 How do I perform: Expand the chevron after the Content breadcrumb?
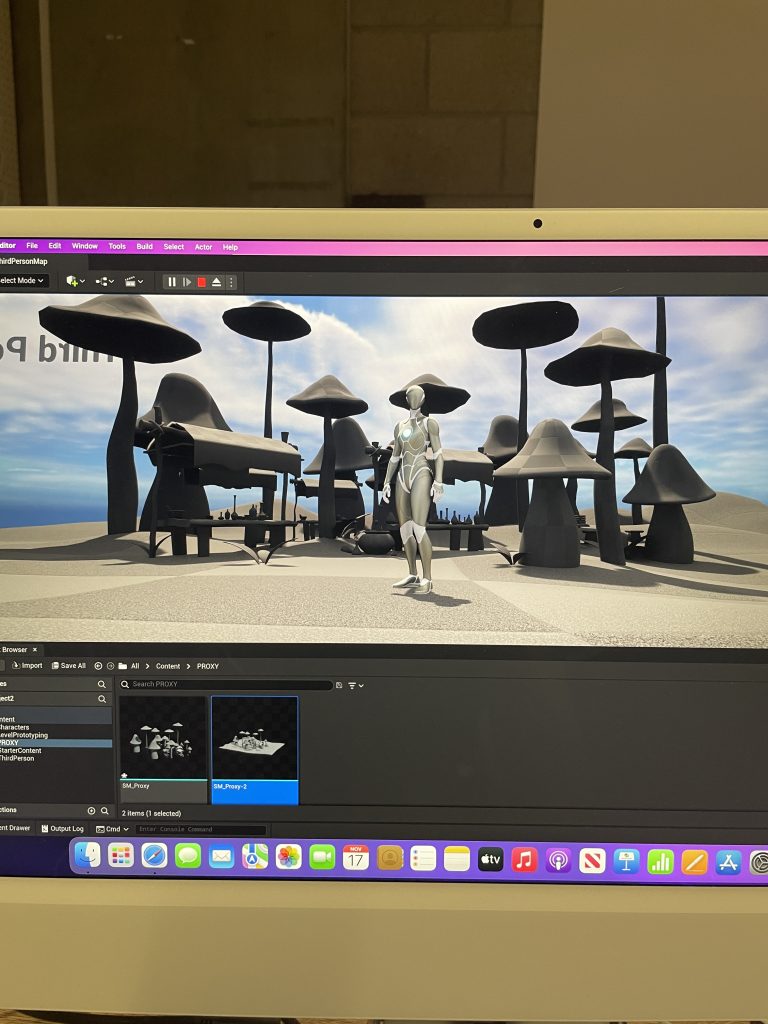tap(188, 666)
